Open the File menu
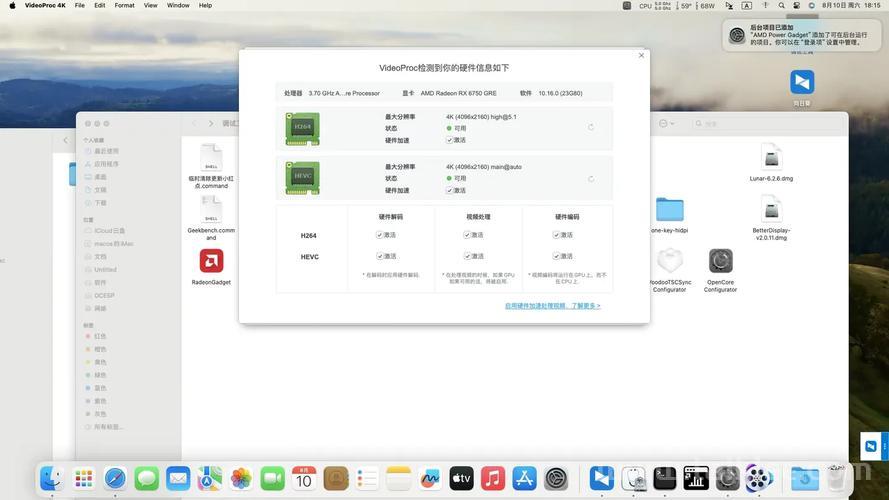 [x=80, y=5]
